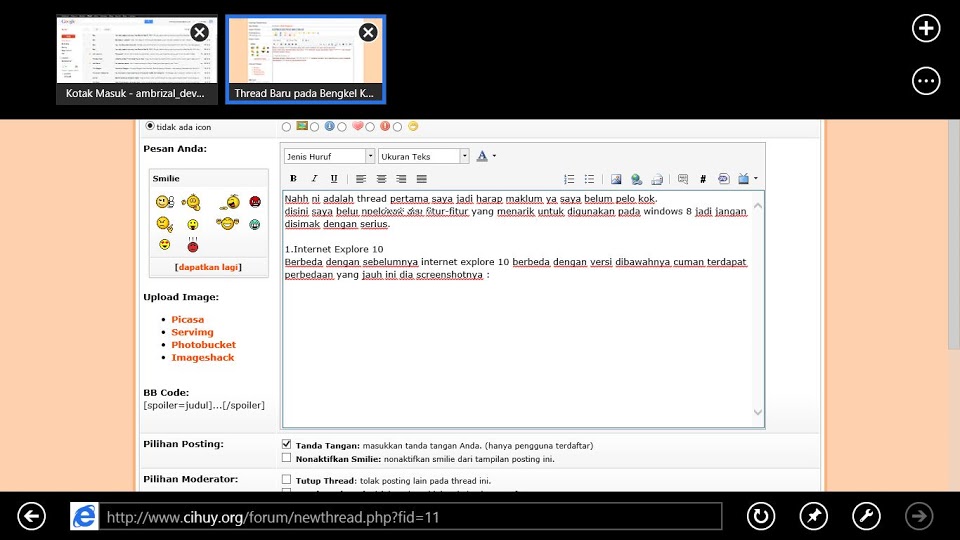Enable the Nonaktifkan Smilie checkbox

tap(287, 457)
